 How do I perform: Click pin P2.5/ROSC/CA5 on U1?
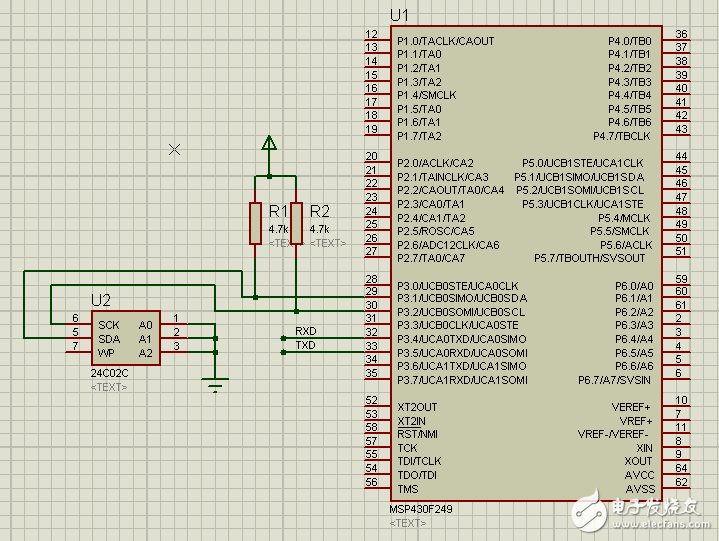(436, 231)
